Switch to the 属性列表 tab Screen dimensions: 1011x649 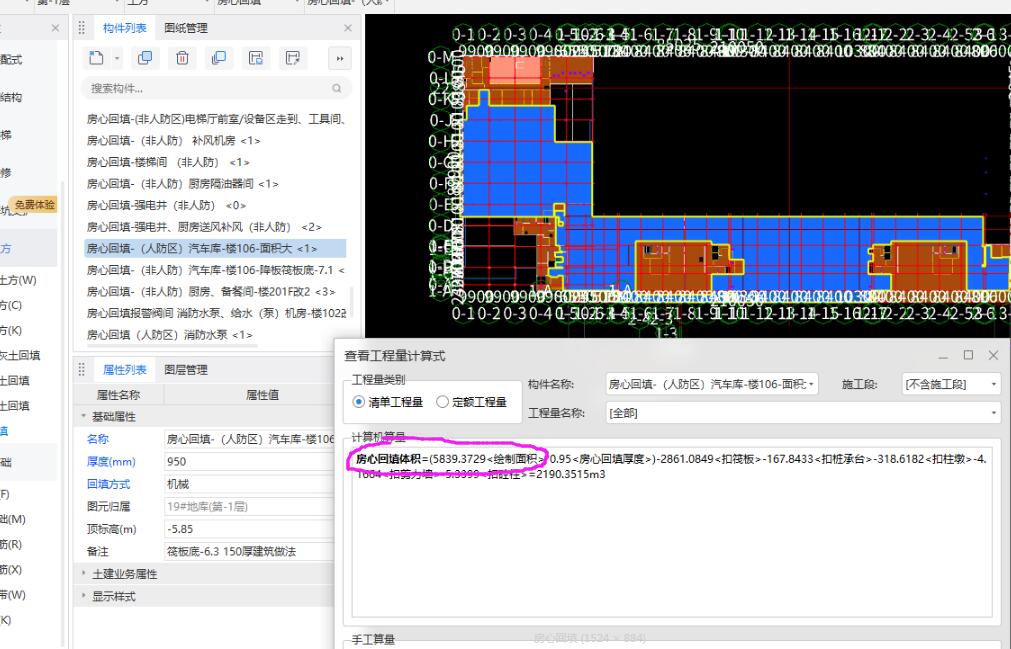(124, 369)
